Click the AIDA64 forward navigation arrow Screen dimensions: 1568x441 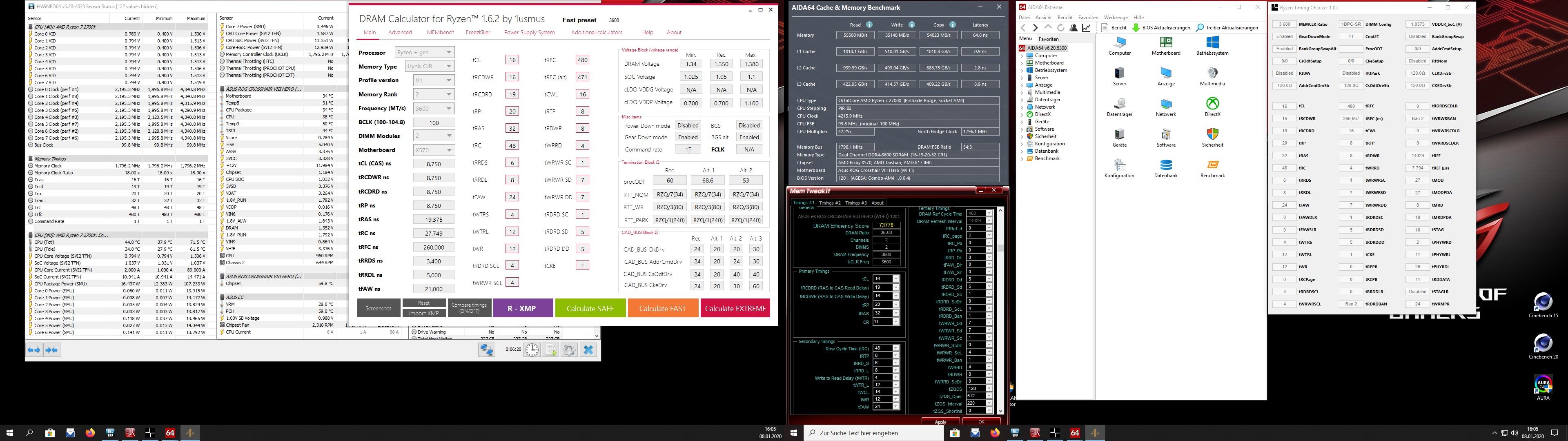(1036, 28)
